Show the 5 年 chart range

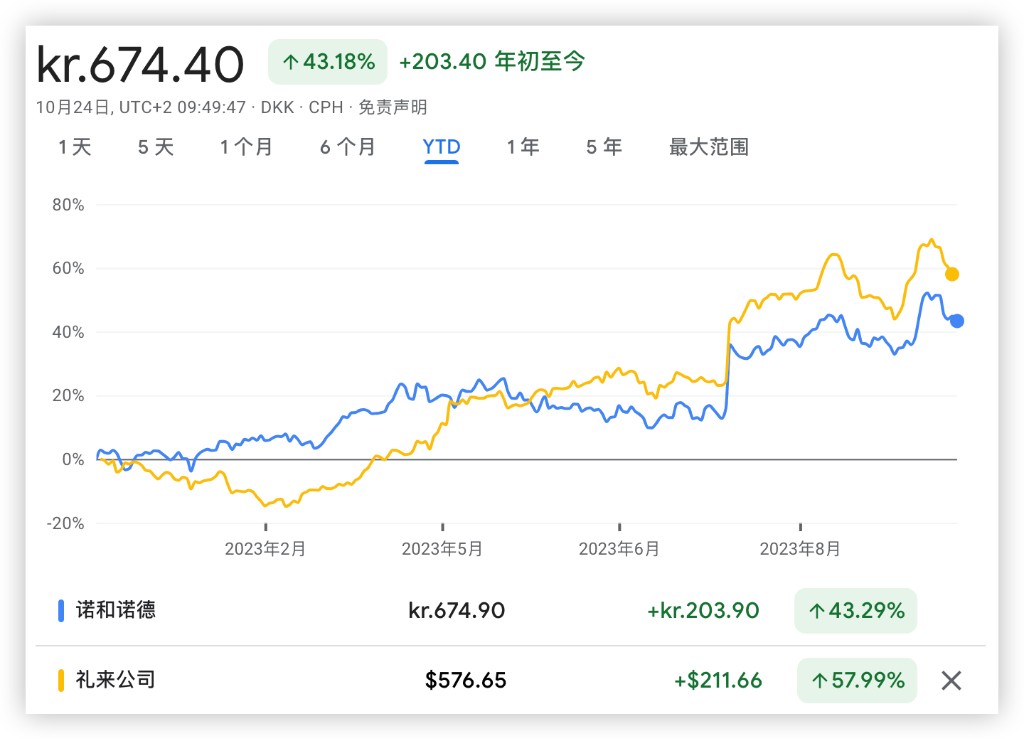click(603, 148)
